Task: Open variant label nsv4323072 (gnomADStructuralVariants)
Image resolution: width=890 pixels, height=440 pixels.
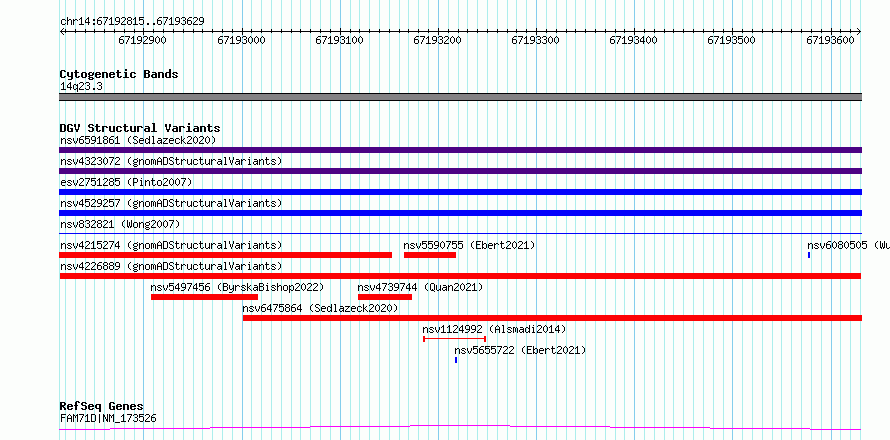Action: [x=171, y=161]
